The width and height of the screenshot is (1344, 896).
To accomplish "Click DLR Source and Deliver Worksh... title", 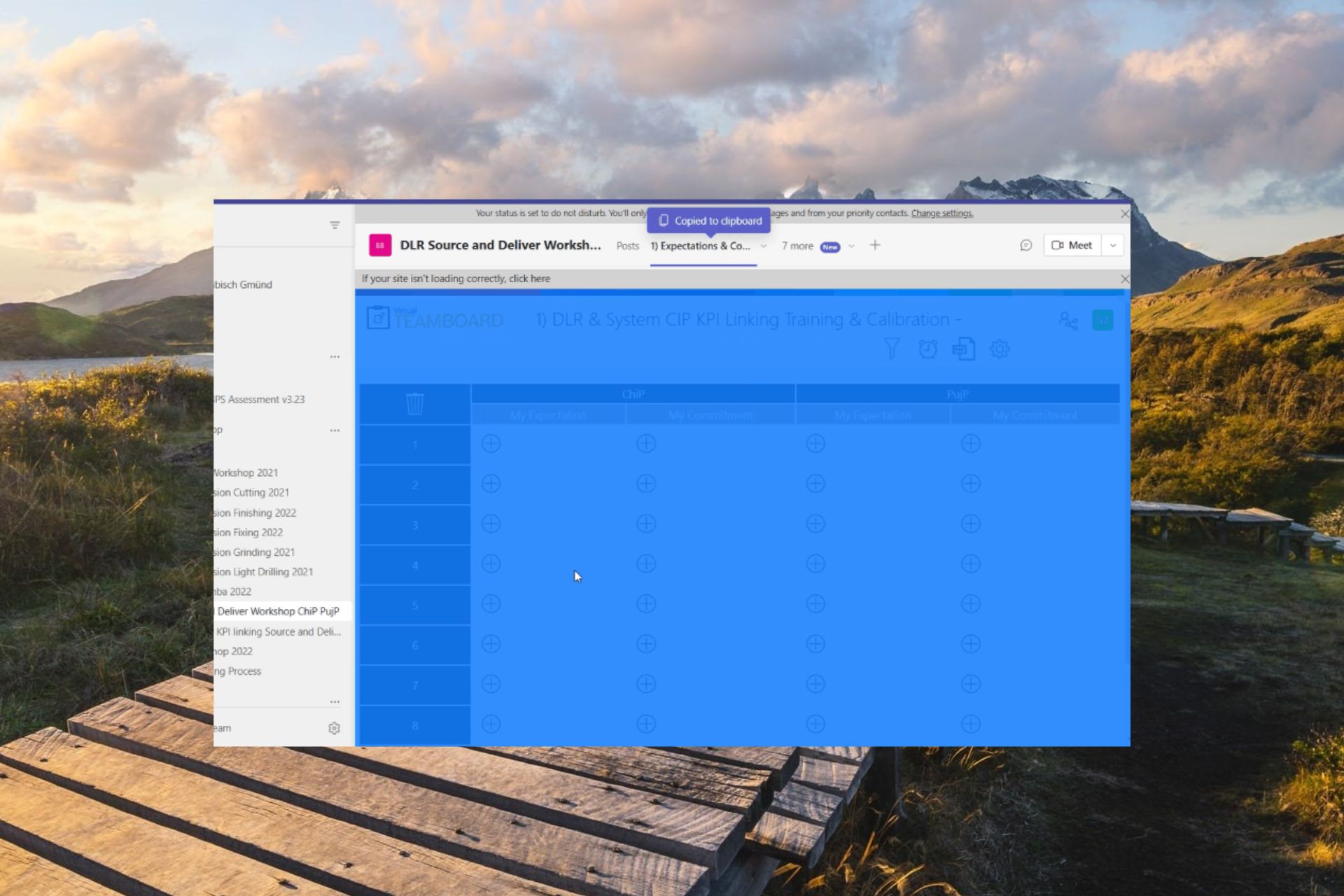I will 500,245.
